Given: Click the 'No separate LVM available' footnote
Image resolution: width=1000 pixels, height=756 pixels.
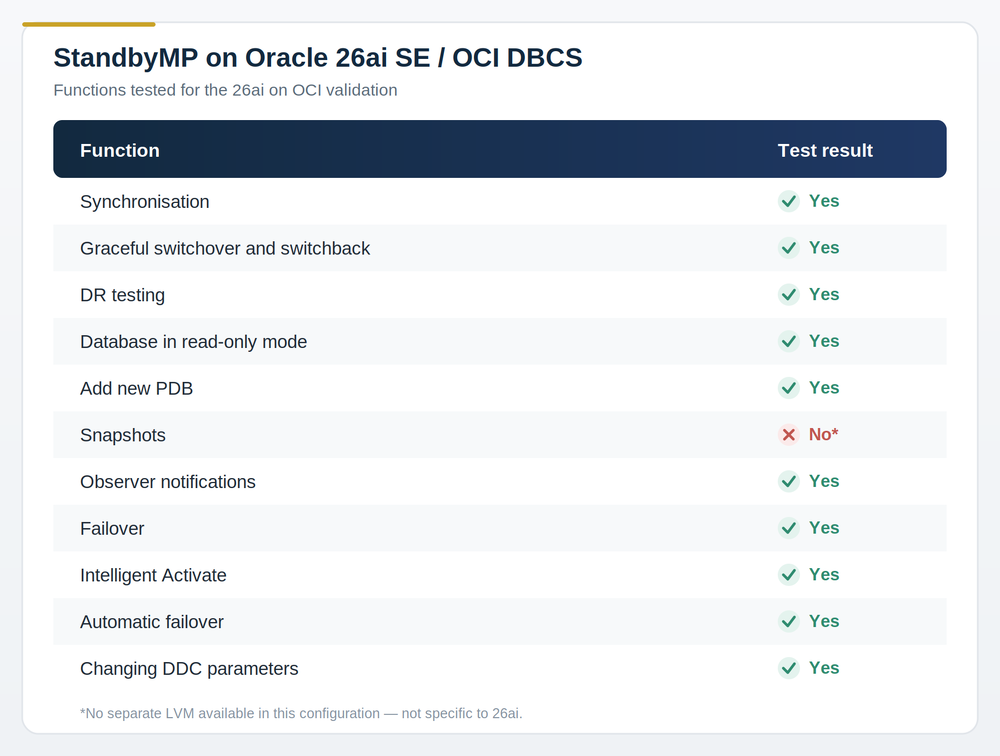Looking at the screenshot, I should [301, 713].
